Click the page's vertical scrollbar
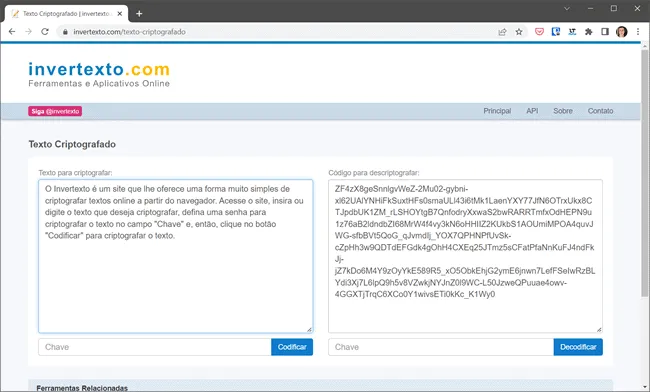Viewport: 650px width, 392px height. click(x=645, y=174)
